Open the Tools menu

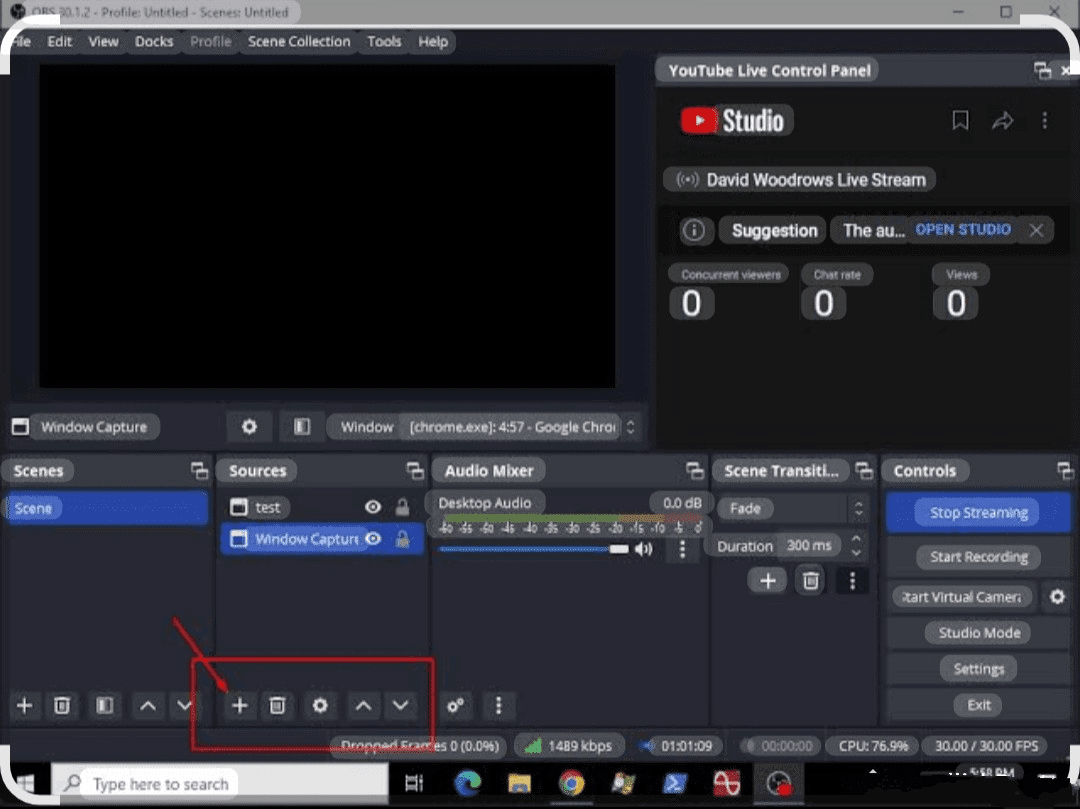click(384, 41)
